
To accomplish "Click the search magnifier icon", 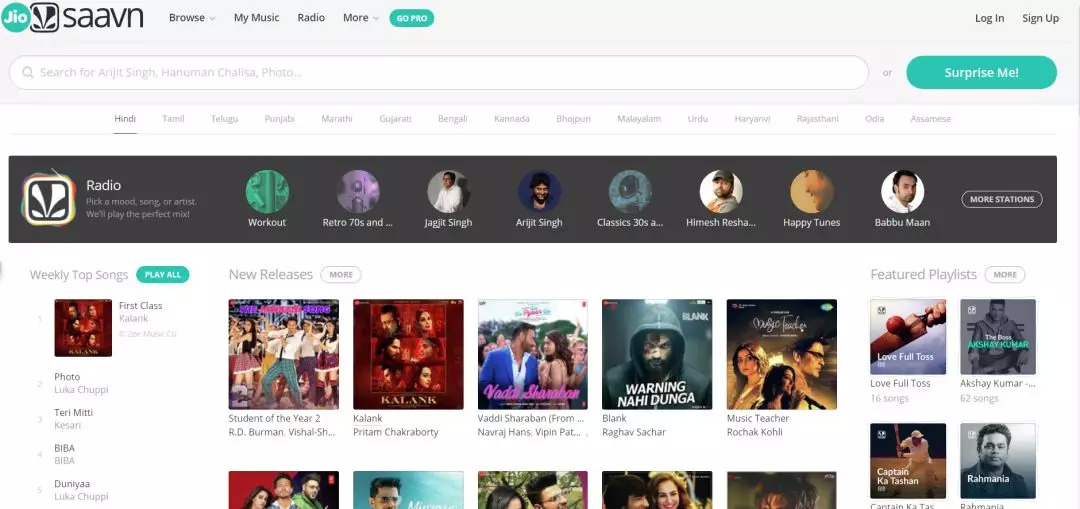I will (28, 72).
